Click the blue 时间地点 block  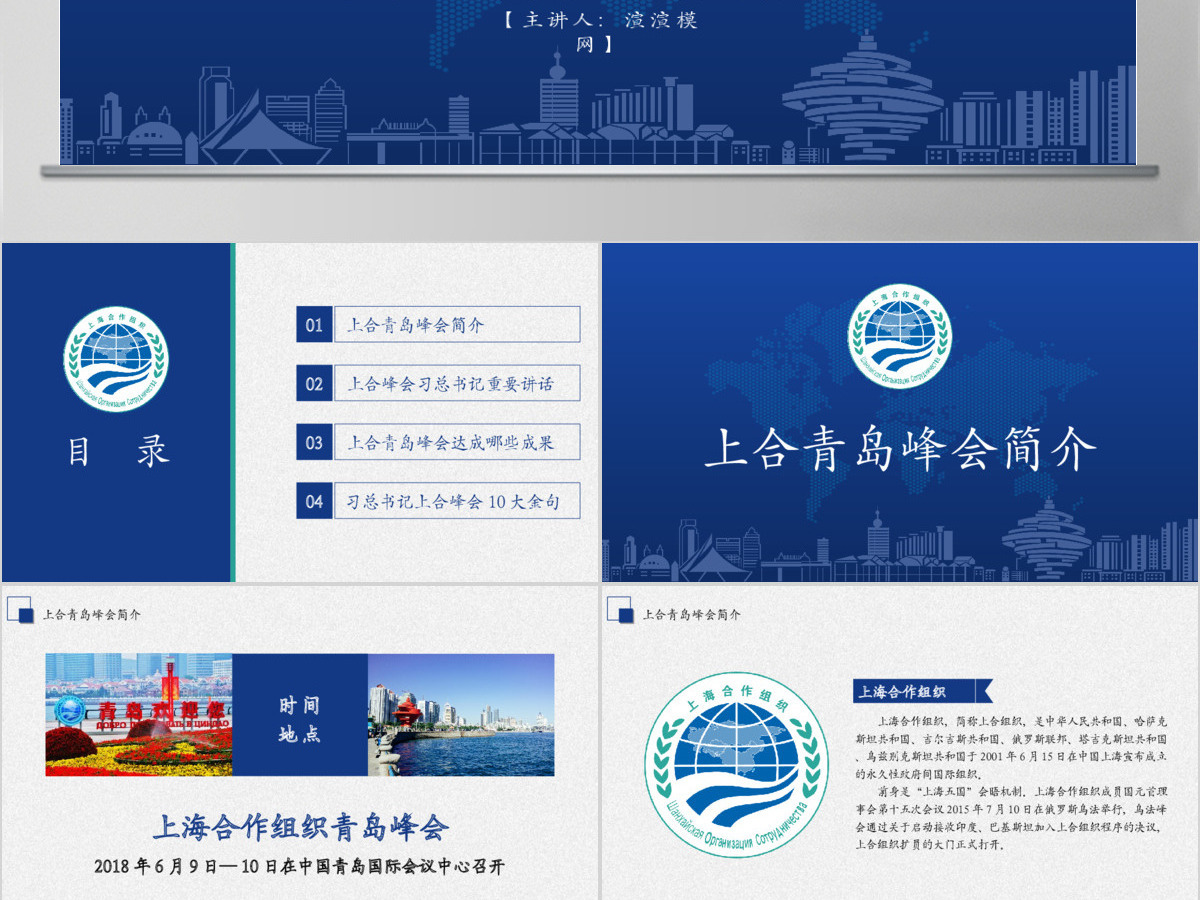[x=300, y=715]
